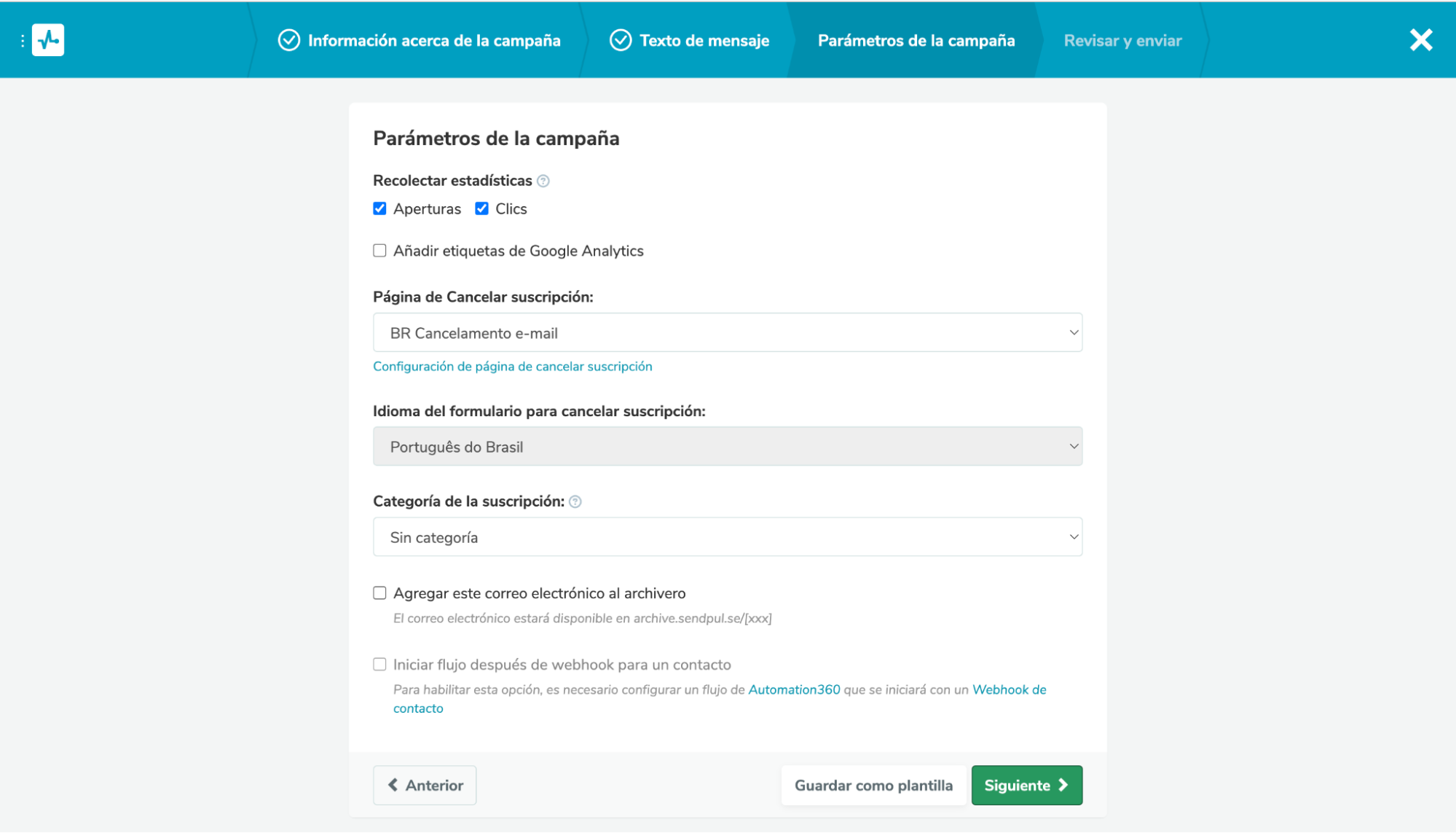Open the Página de Cancelar suscripción dropdown
1456x833 pixels.
[728, 333]
